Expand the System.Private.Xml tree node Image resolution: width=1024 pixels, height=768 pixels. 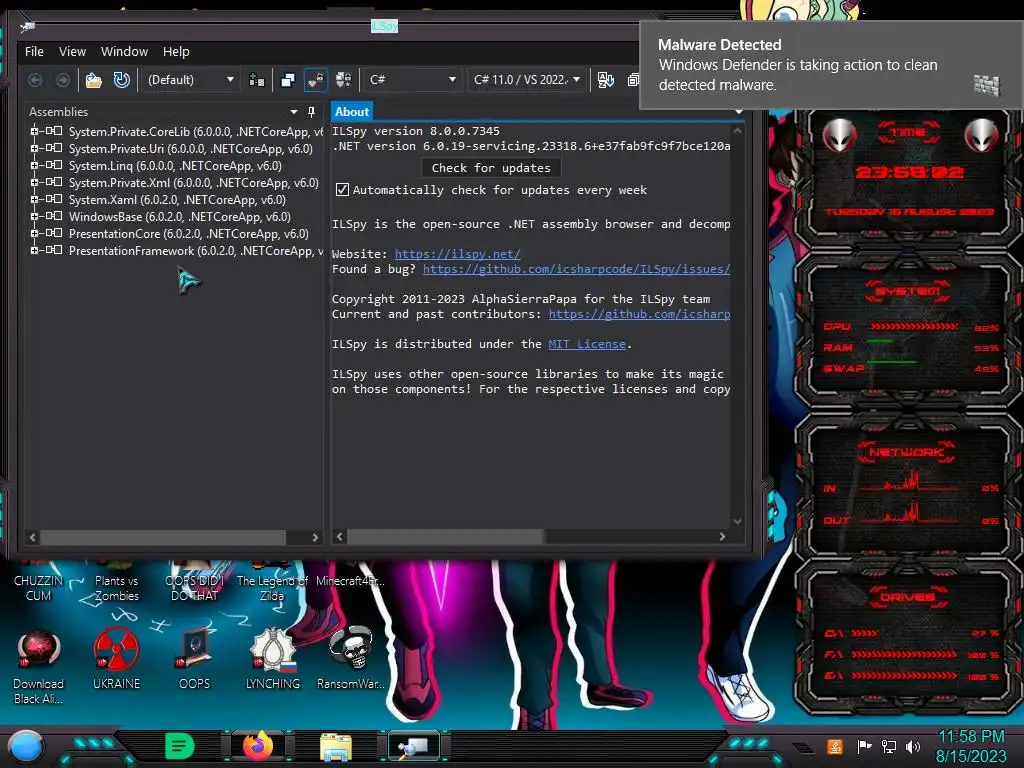point(34,182)
